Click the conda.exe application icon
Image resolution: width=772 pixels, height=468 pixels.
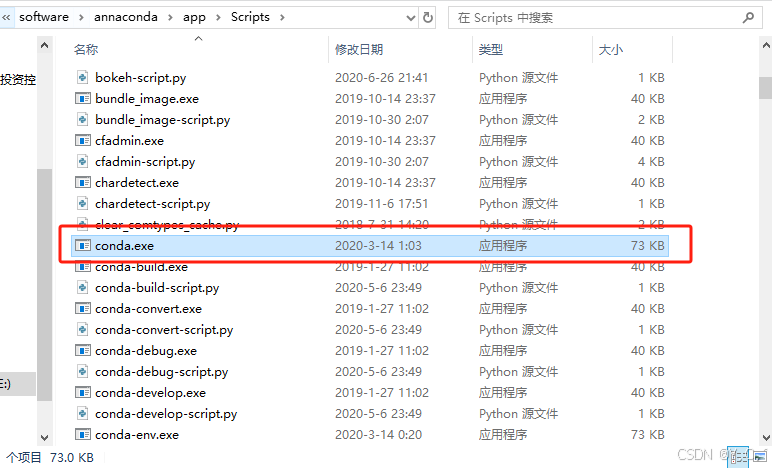83,245
